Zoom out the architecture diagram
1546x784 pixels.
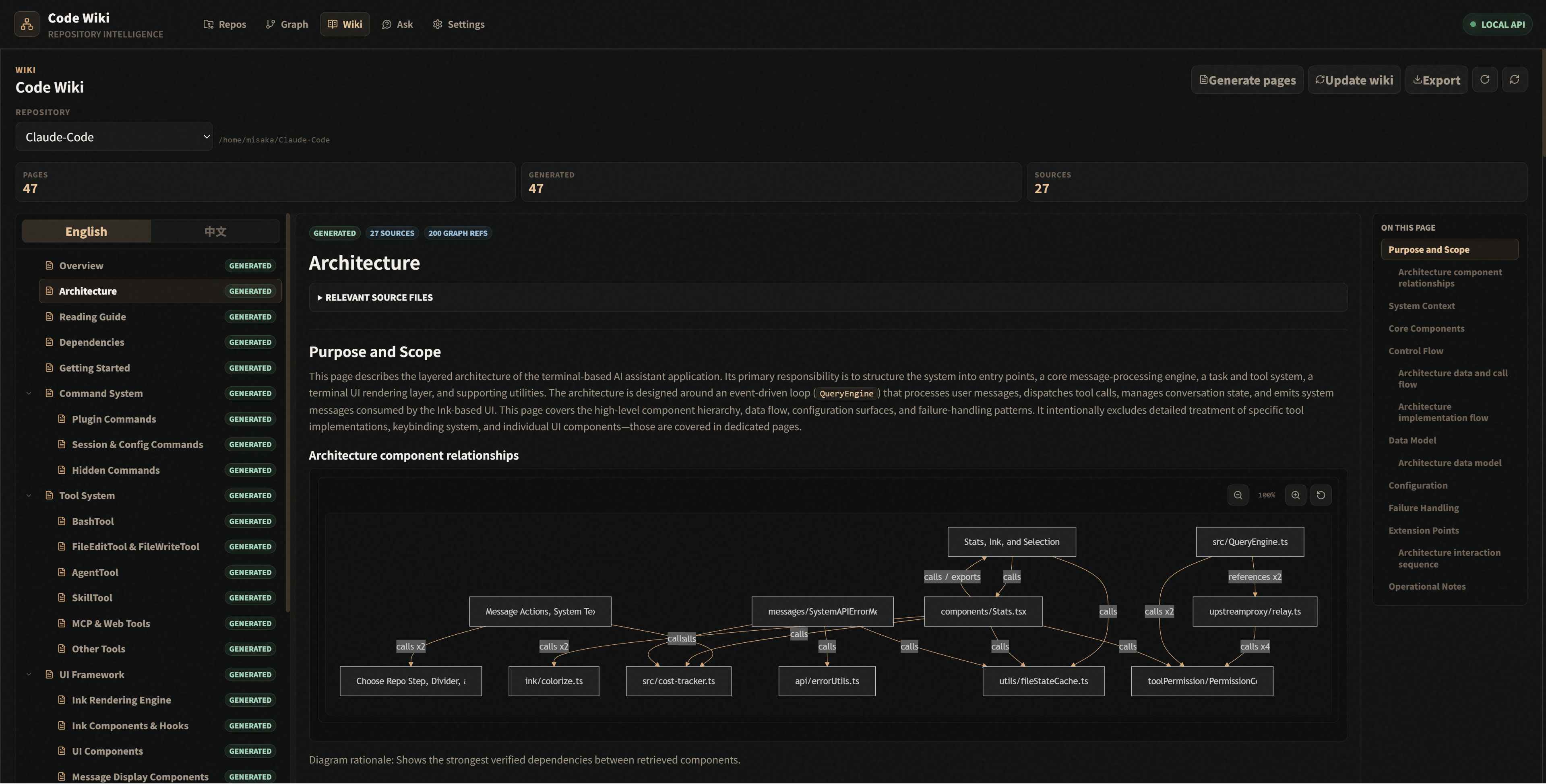1238,495
